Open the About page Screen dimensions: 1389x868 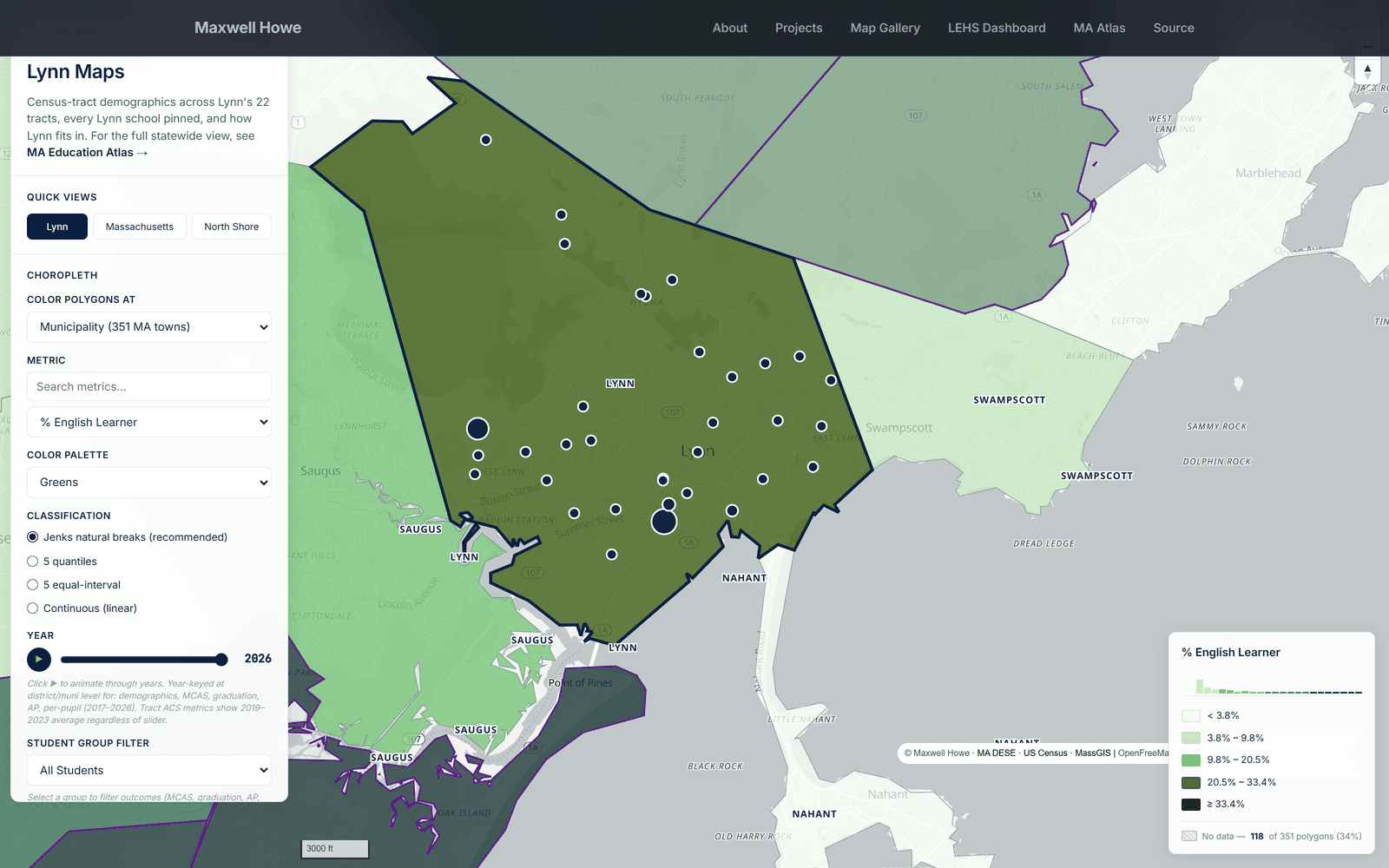(x=730, y=28)
